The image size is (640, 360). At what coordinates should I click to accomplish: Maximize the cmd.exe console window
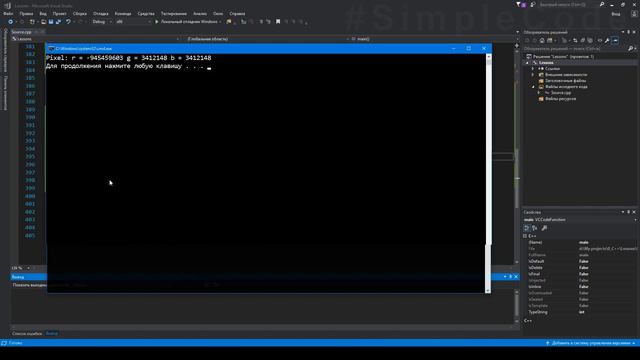[469, 49]
